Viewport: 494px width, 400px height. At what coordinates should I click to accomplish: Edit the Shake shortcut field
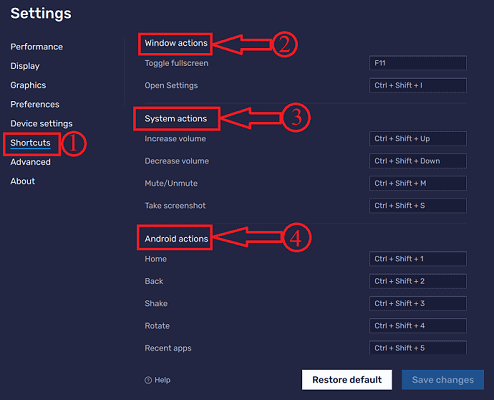(x=418, y=303)
